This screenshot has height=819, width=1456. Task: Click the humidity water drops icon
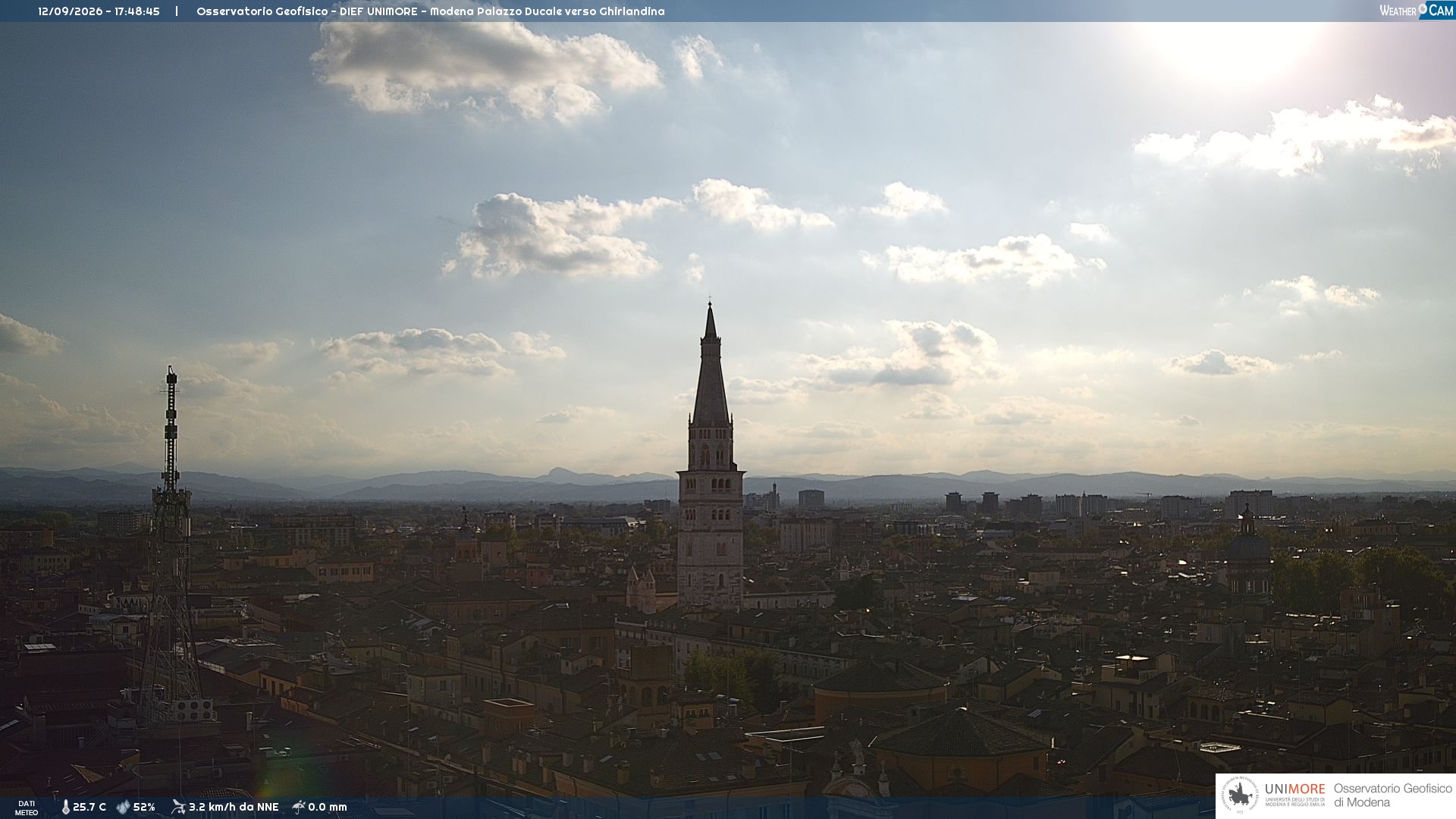(123, 808)
